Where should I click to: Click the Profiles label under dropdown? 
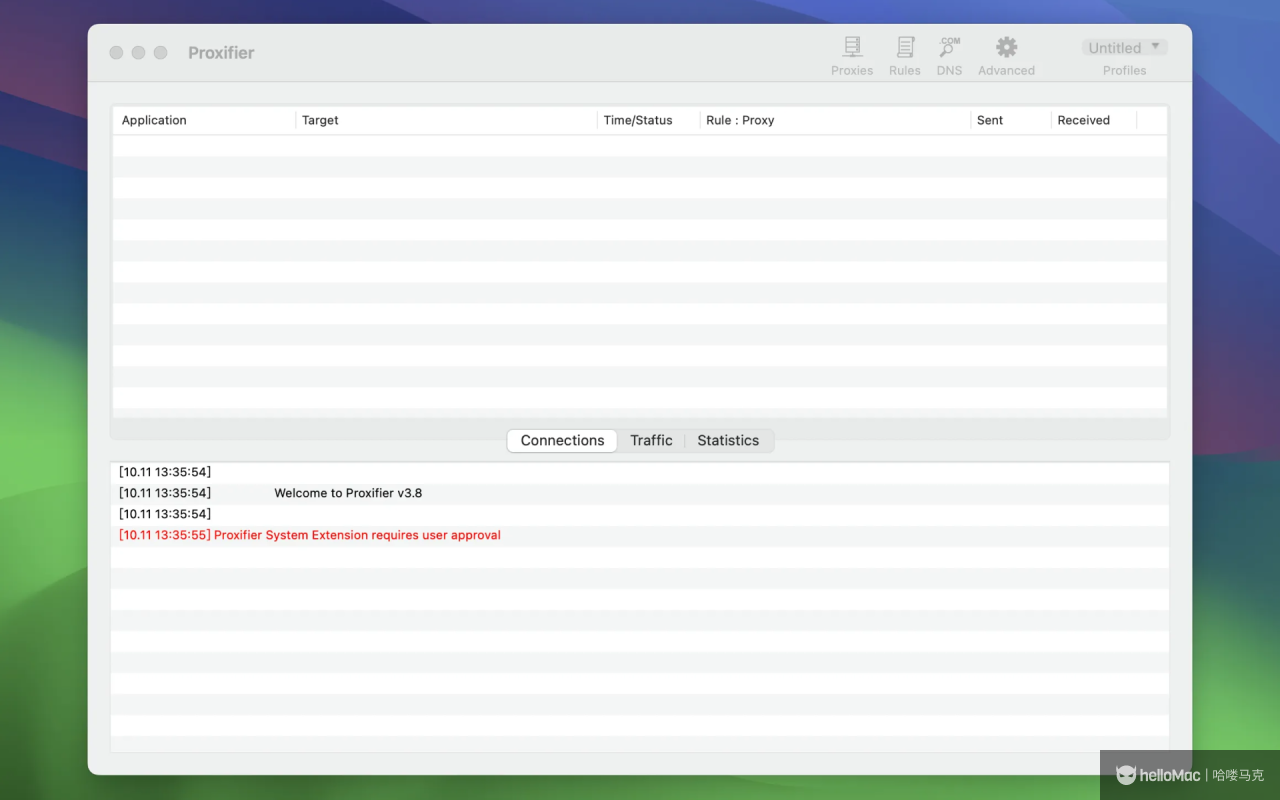1124,71
